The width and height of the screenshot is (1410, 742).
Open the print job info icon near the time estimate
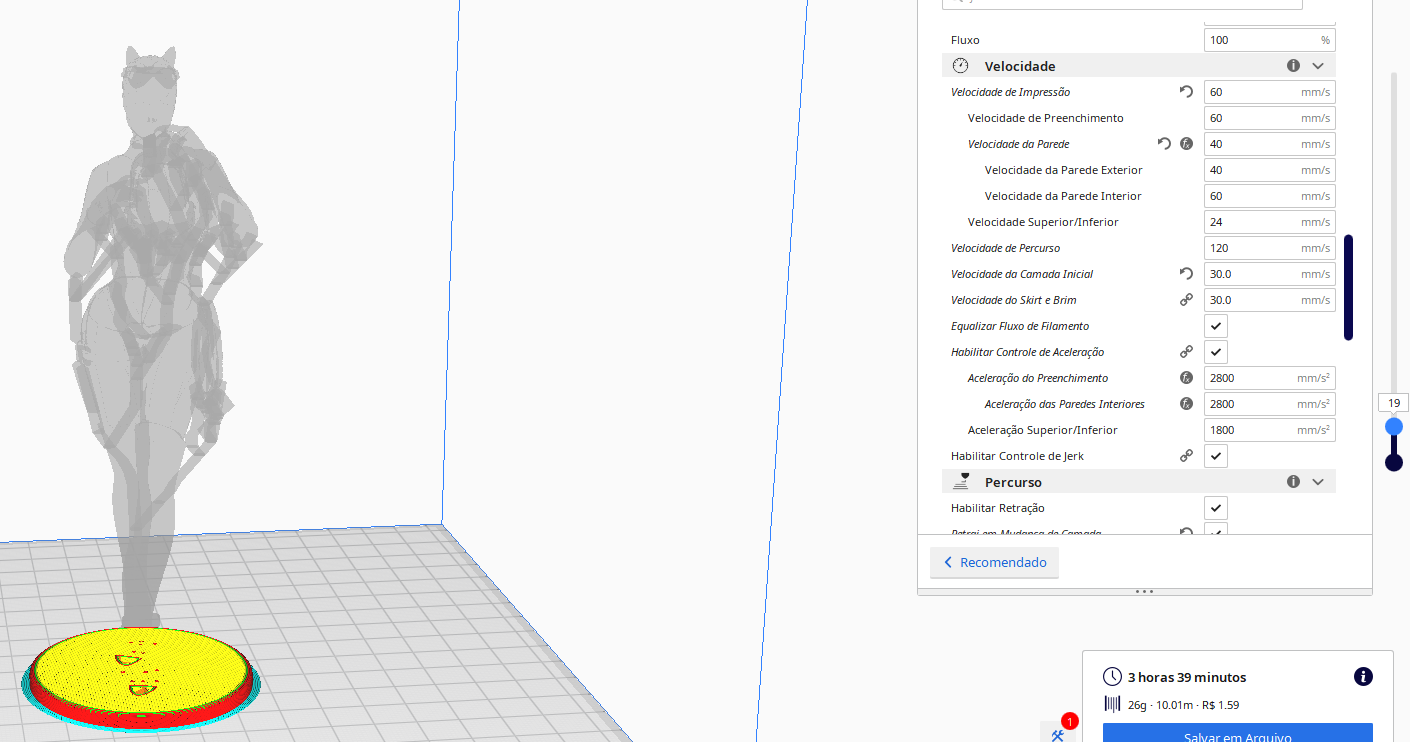(1363, 677)
